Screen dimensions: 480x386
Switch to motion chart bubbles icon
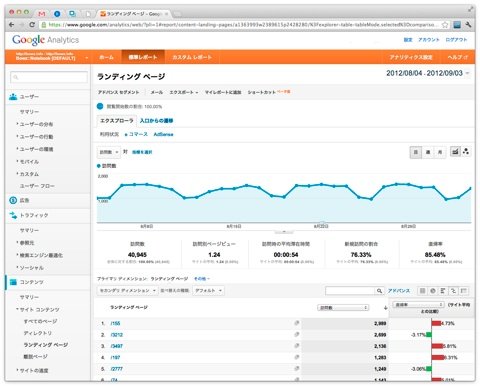466,152
